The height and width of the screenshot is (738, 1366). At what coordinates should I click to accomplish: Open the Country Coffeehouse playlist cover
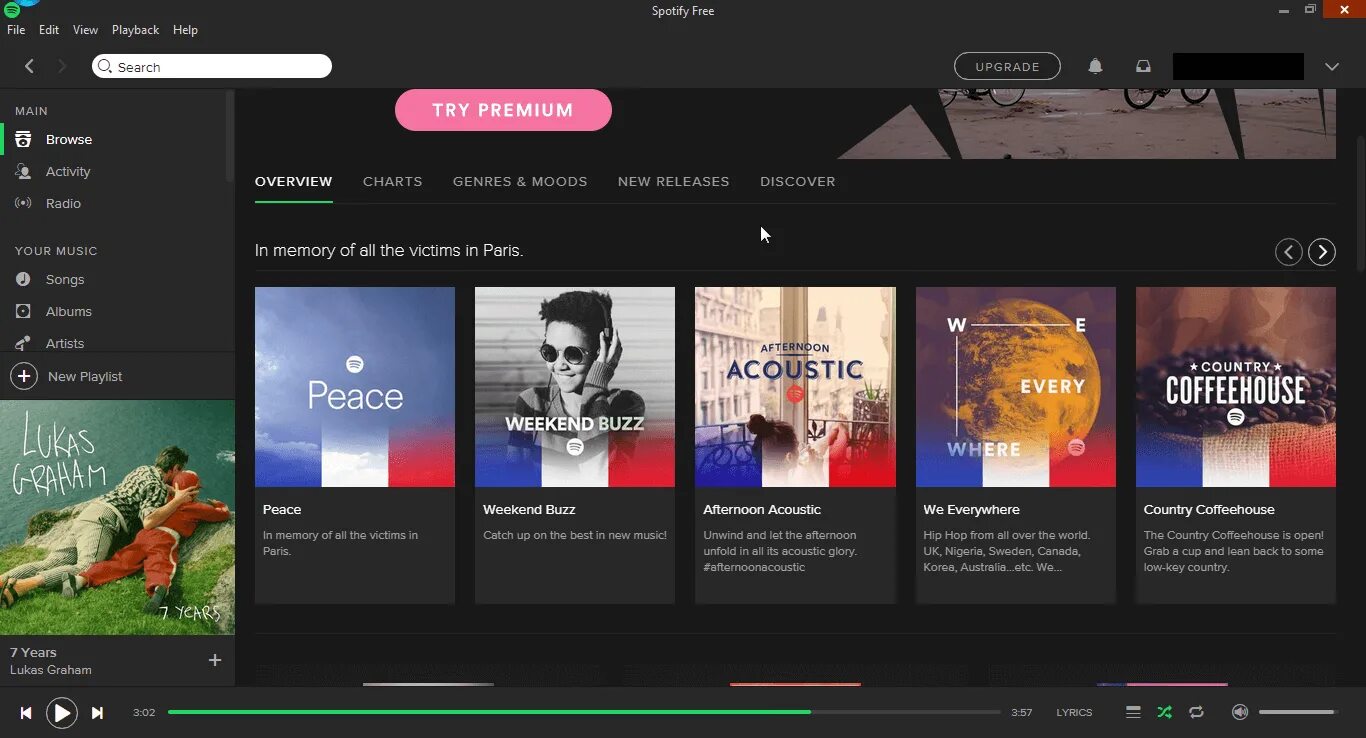click(x=1236, y=387)
